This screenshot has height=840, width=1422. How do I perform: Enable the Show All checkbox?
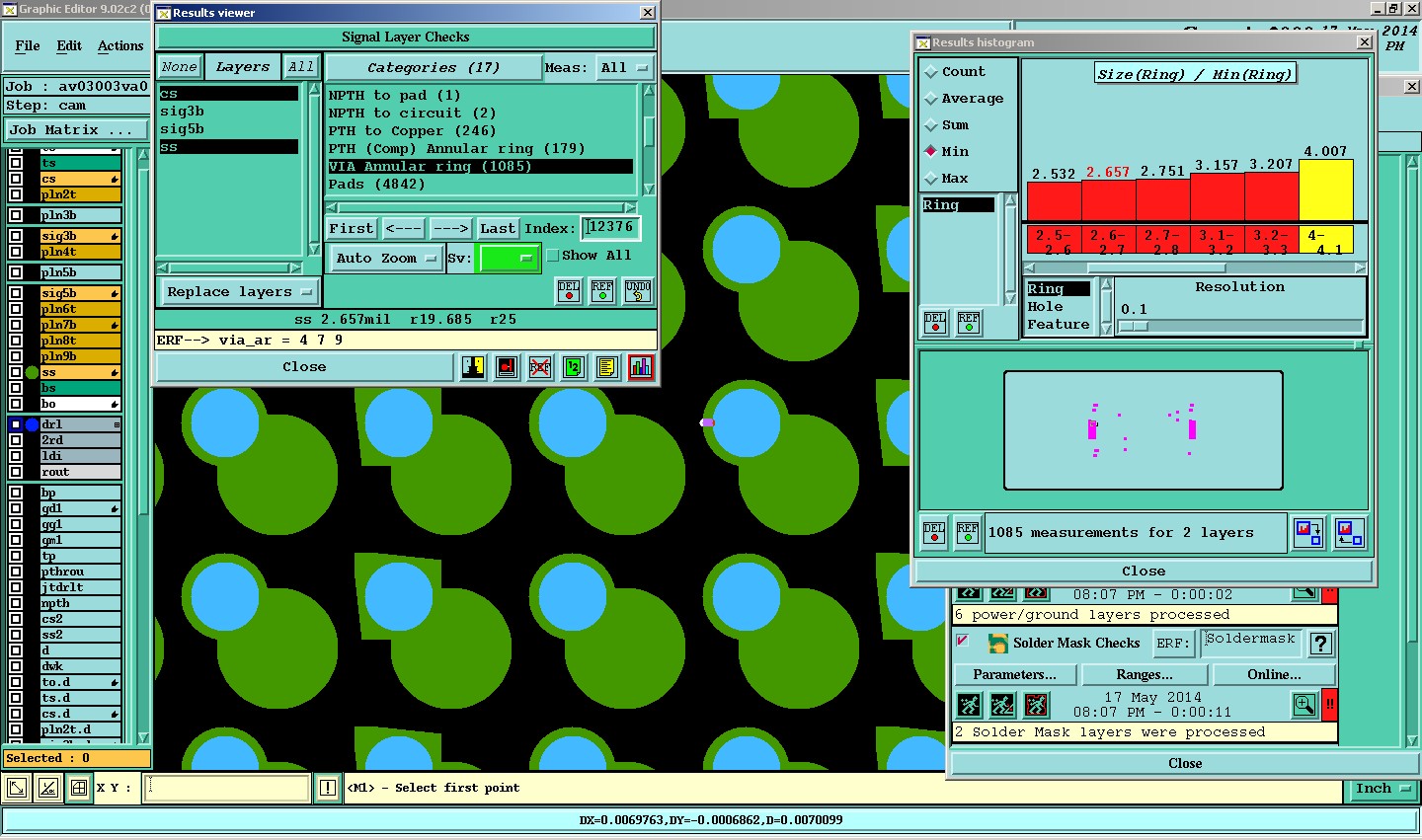point(553,256)
